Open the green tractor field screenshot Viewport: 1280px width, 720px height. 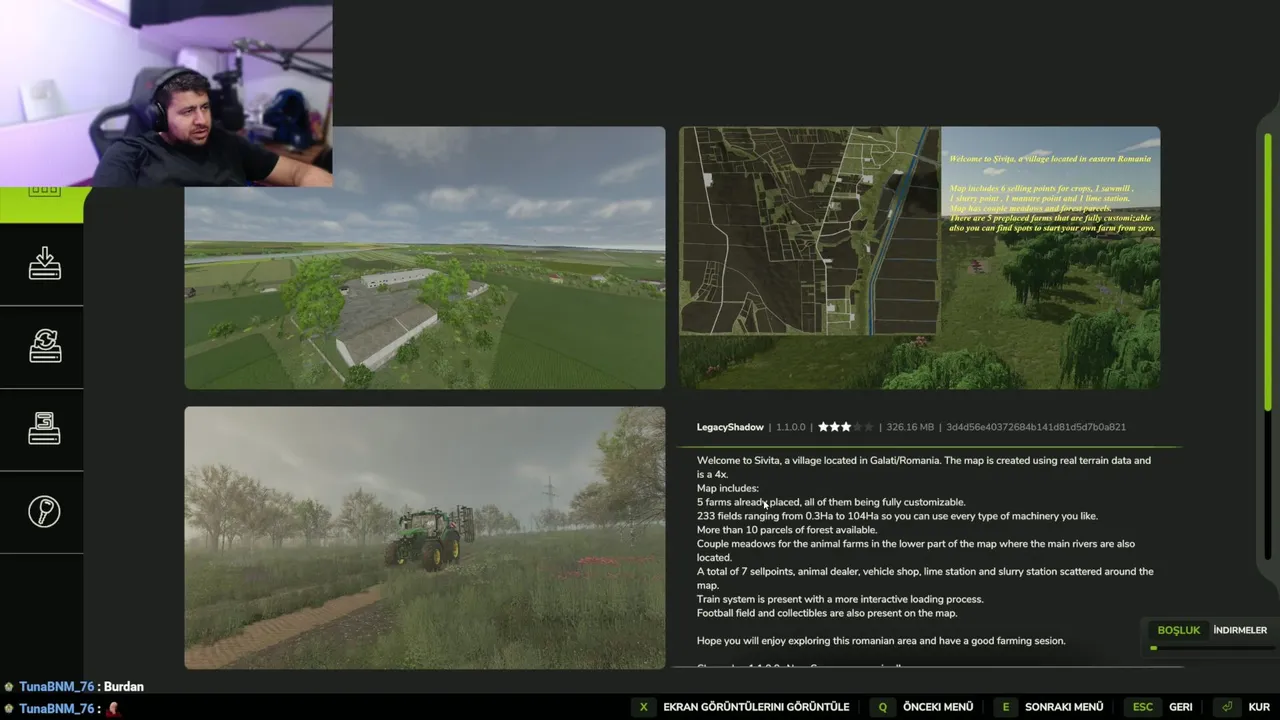click(x=424, y=538)
